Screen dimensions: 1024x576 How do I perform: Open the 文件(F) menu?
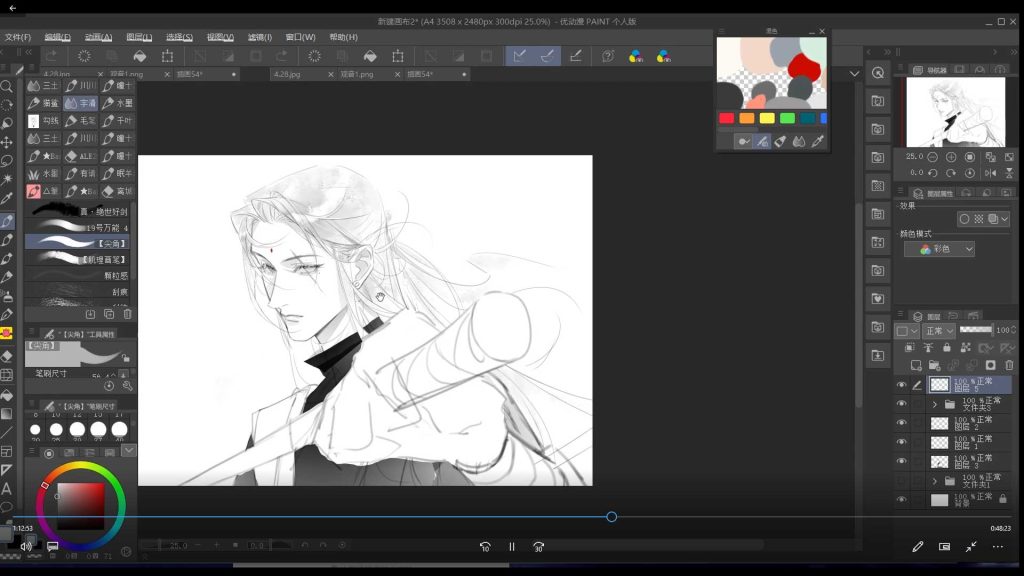(x=18, y=37)
